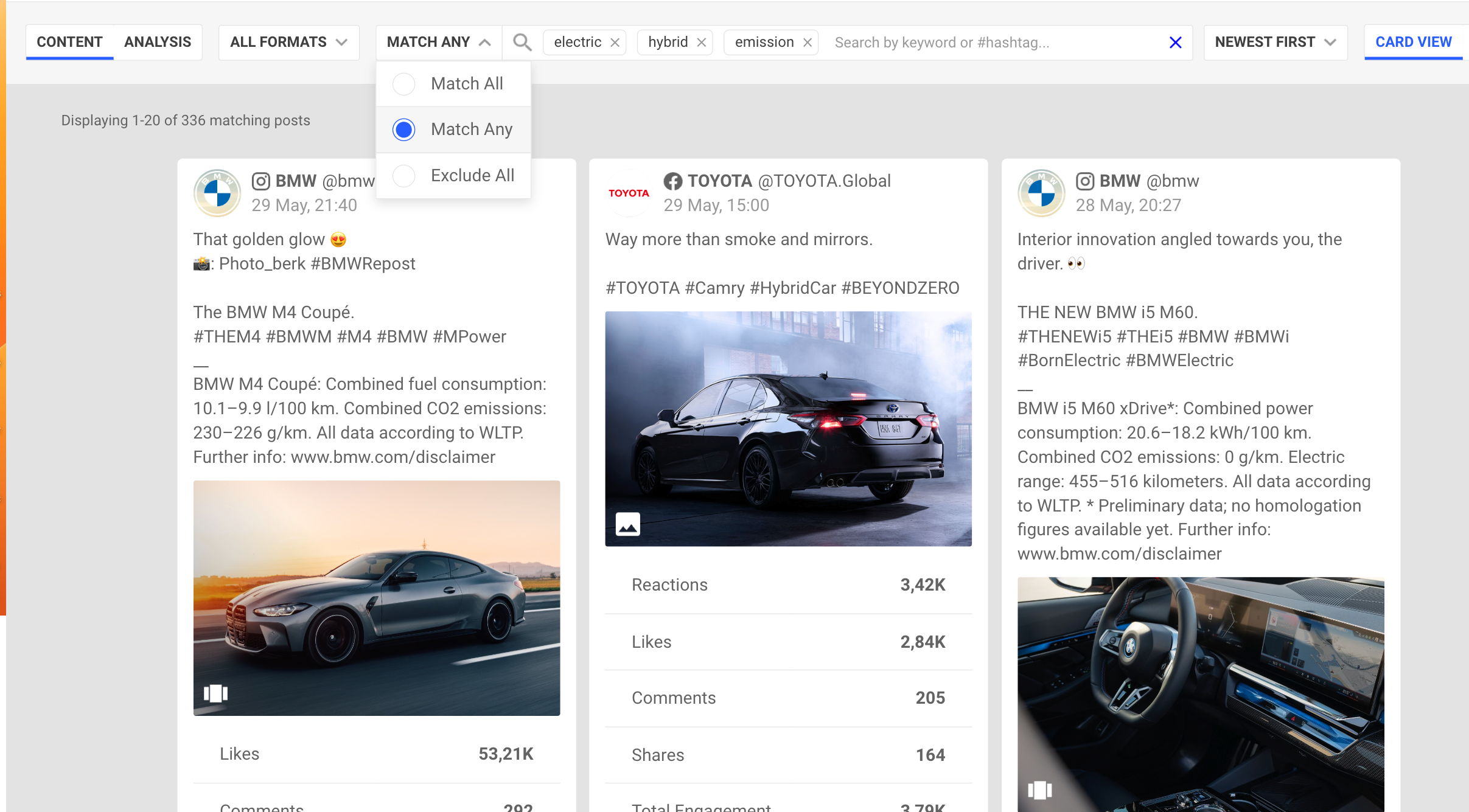Open the Toyota Camry photo

pos(788,429)
